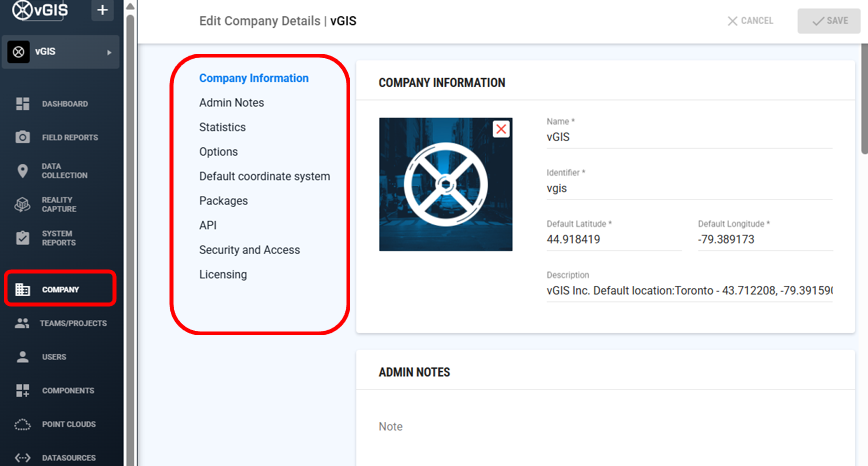
Task: Click the Default Longitude field
Action: (x=765, y=239)
